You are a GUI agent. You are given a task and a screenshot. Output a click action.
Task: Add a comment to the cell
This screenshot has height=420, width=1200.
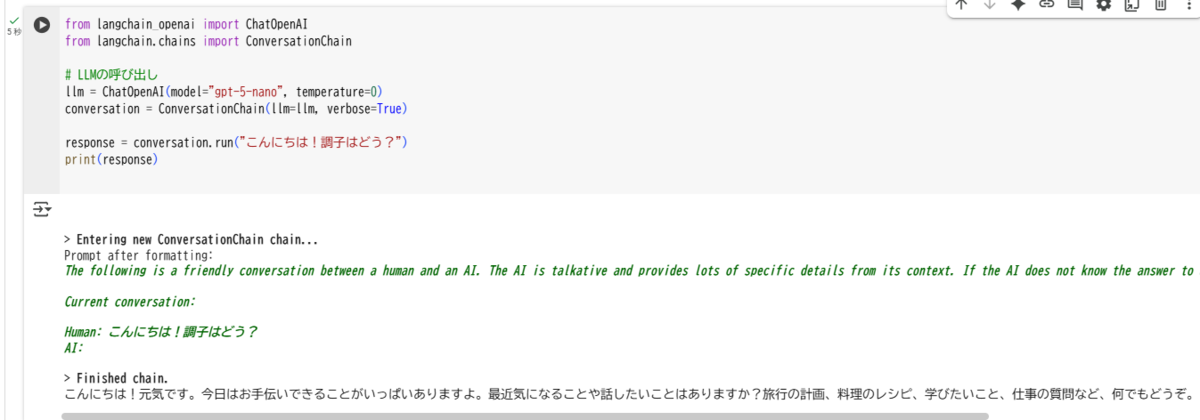(1075, 4)
